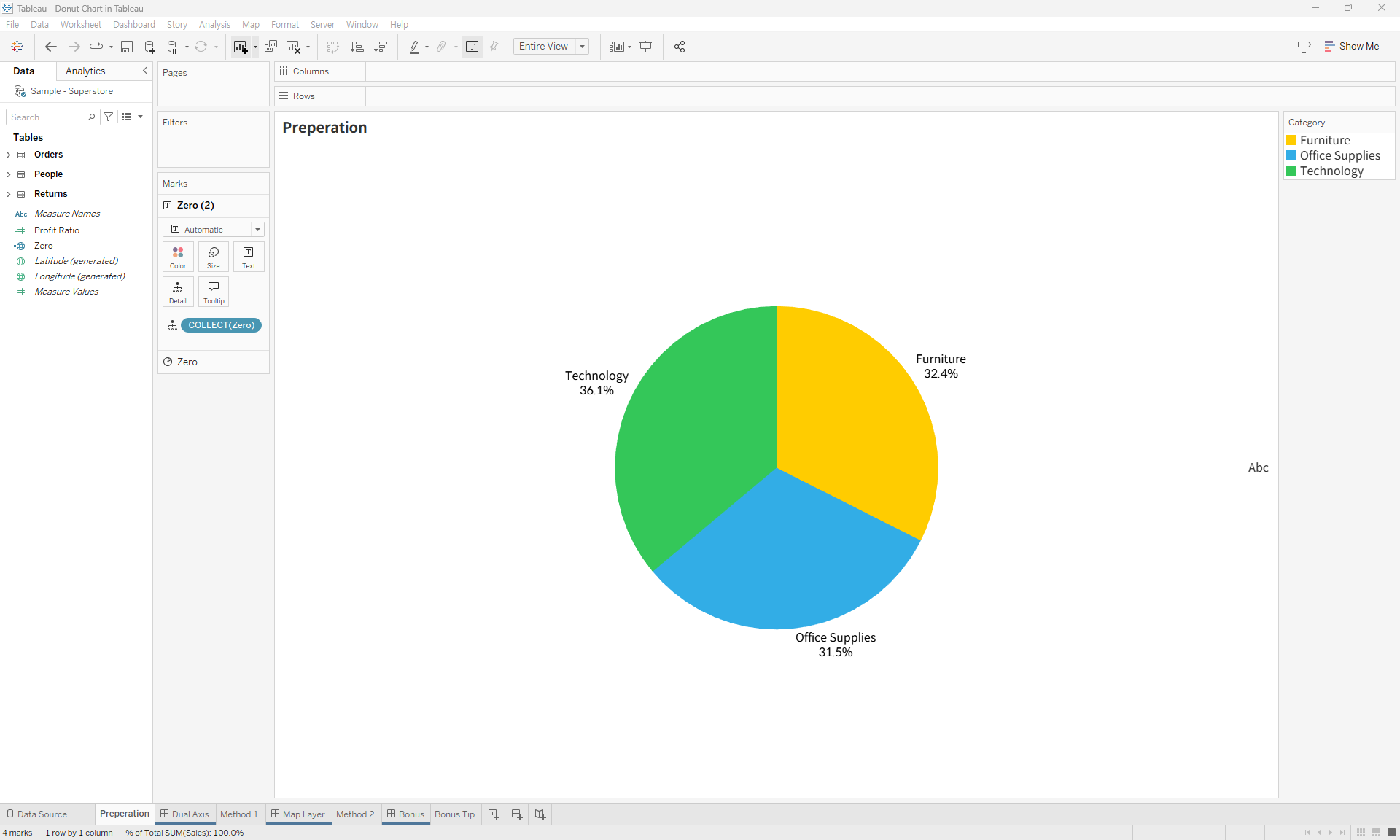Sort descending toolbar icon
1400x840 pixels.
(x=381, y=47)
